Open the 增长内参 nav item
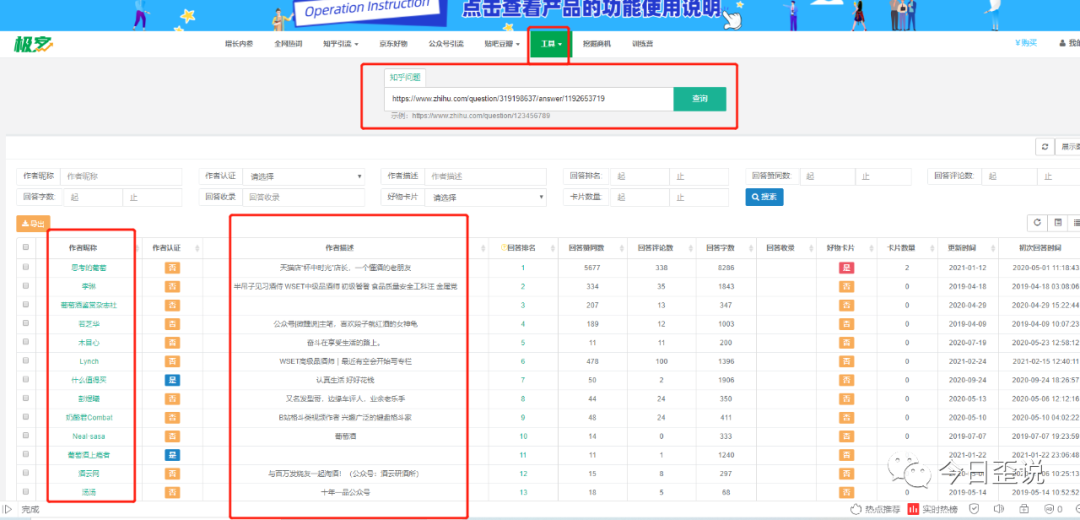This screenshot has width=1080, height=520. (239, 43)
